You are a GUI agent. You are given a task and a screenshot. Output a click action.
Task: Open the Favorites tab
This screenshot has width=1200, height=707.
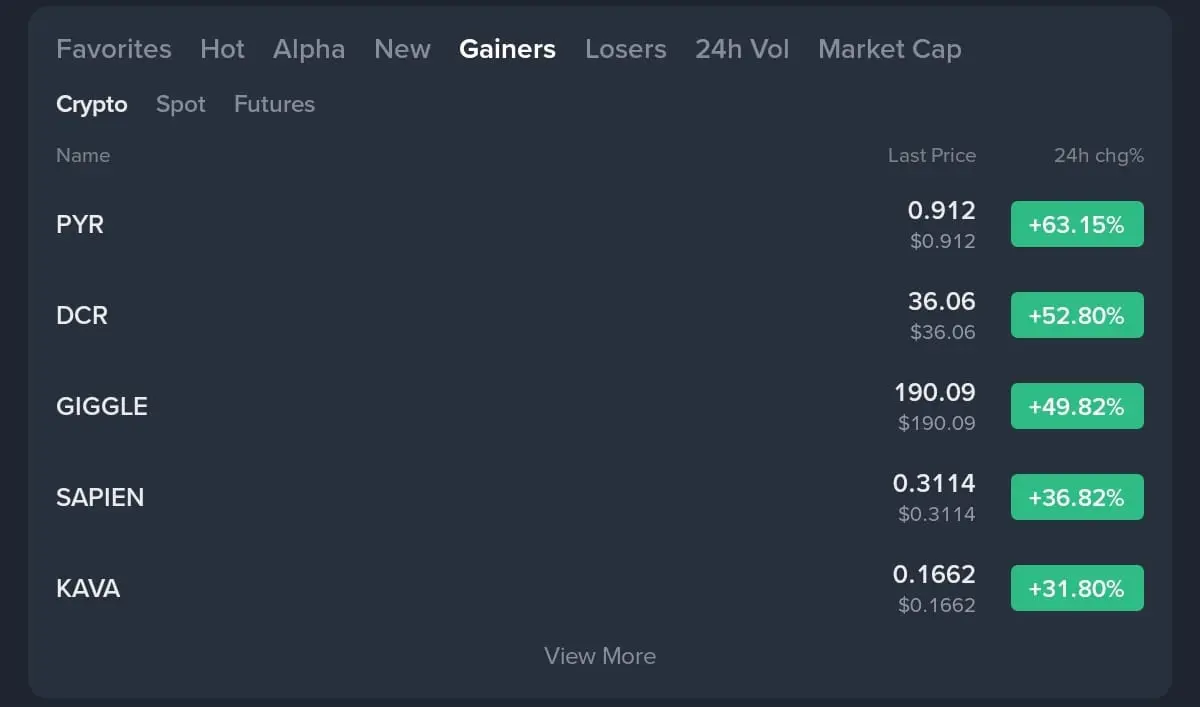[113, 49]
